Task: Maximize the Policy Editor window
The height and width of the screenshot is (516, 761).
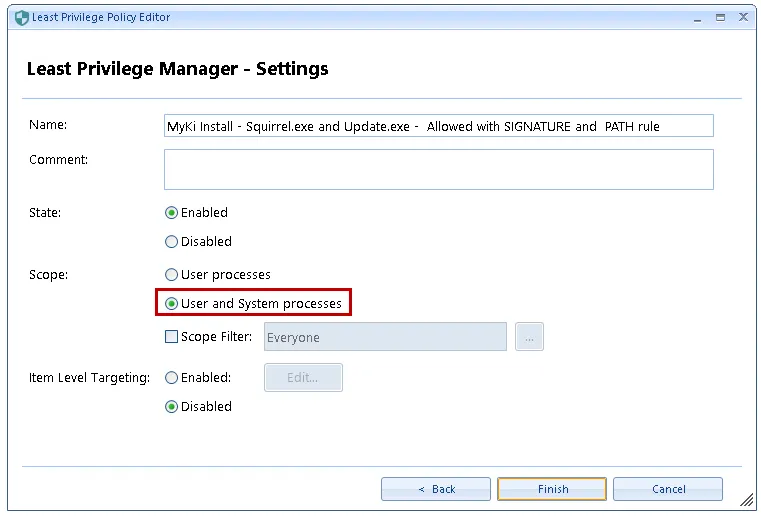Action: 720,17
